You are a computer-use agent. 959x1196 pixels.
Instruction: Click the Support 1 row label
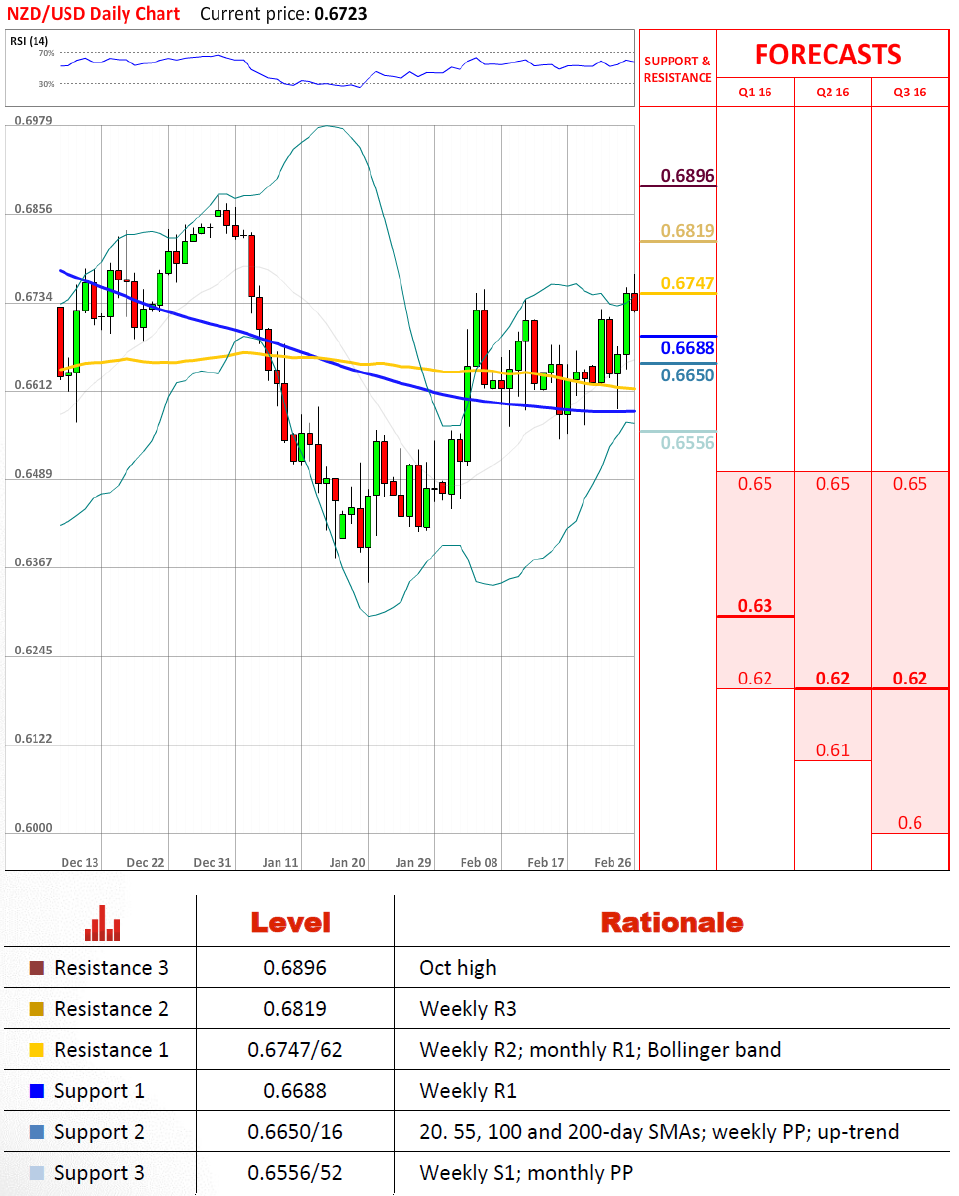(99, 1092)
